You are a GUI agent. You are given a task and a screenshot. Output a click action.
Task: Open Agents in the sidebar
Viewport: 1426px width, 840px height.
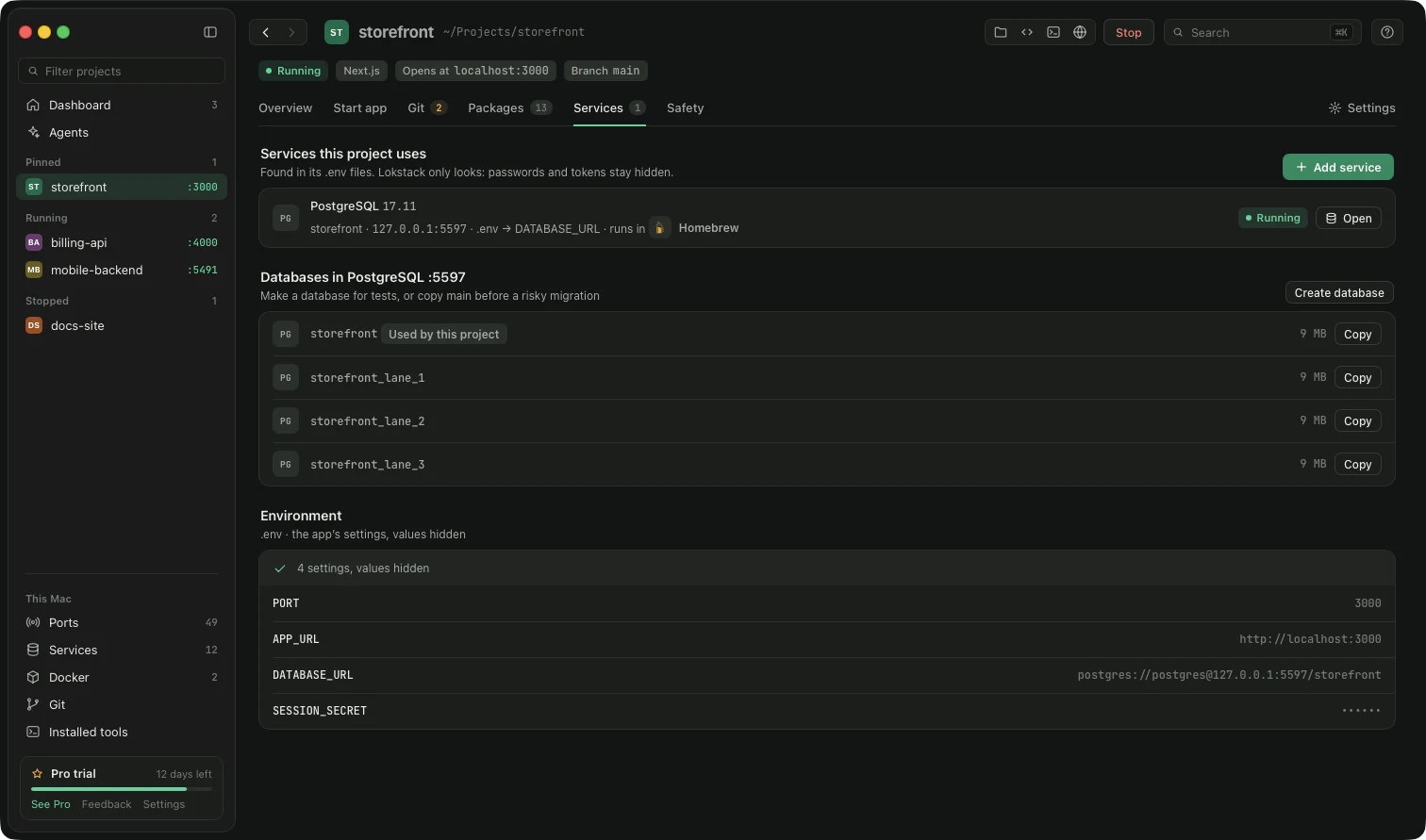click(122, 132)
